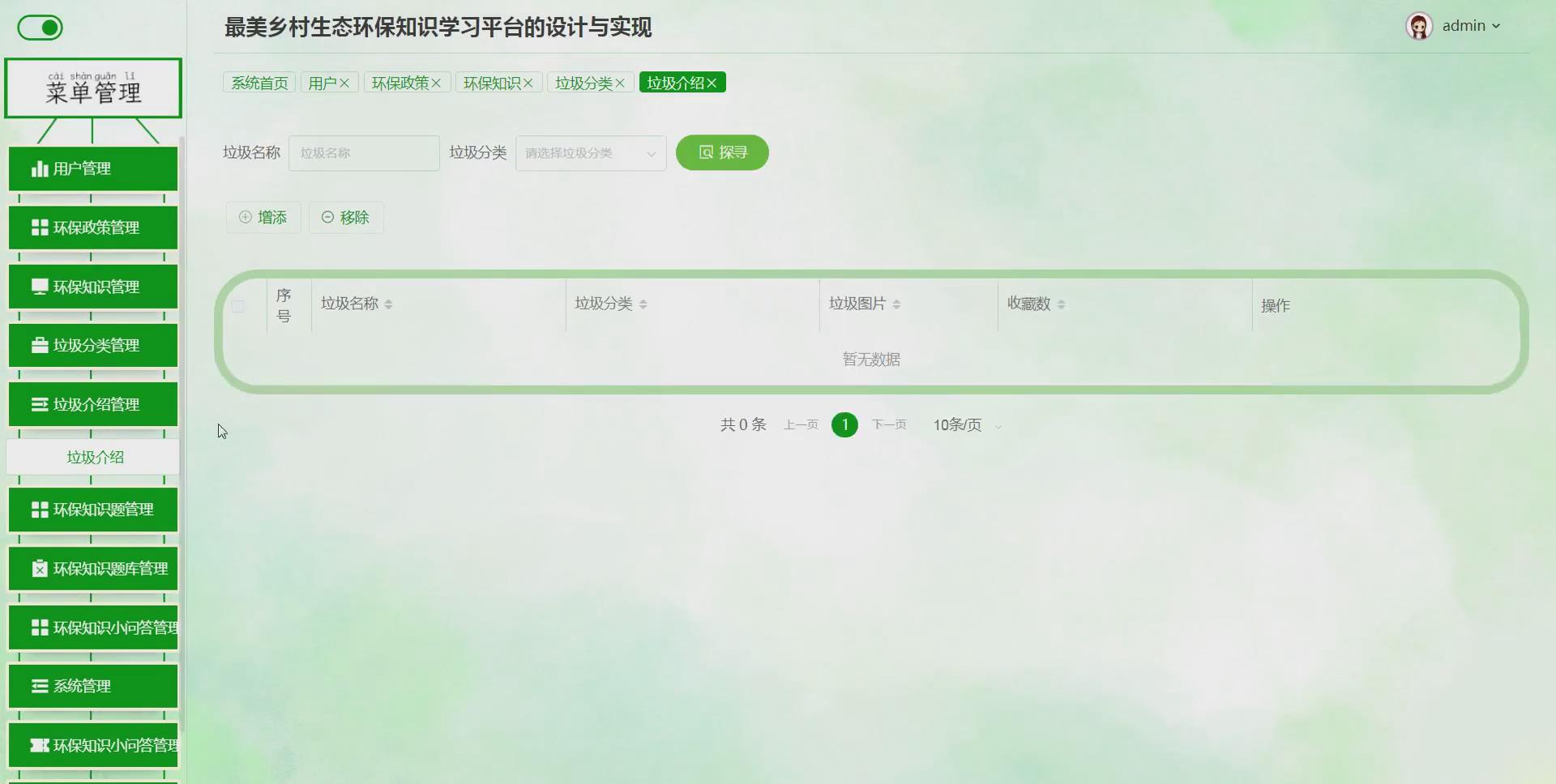1556x784 pixels.
Task: Click the 共 0 条 total count
Action: (x=743, y=425)
